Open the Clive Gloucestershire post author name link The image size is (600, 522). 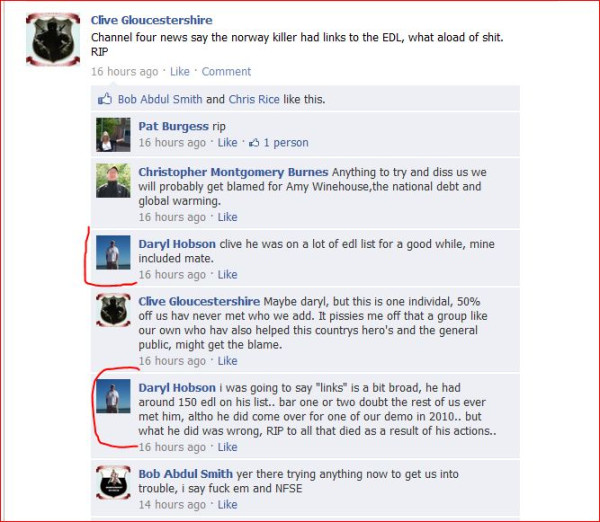pyautogui.click(x=152, y=20)
